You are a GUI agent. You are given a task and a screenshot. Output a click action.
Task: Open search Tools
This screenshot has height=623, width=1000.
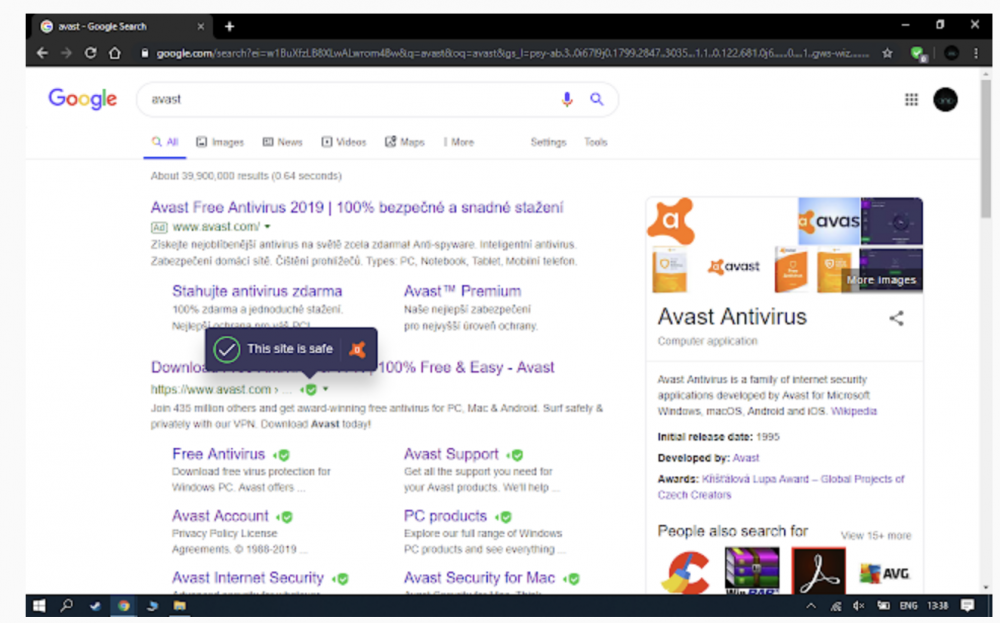point(596,142)
